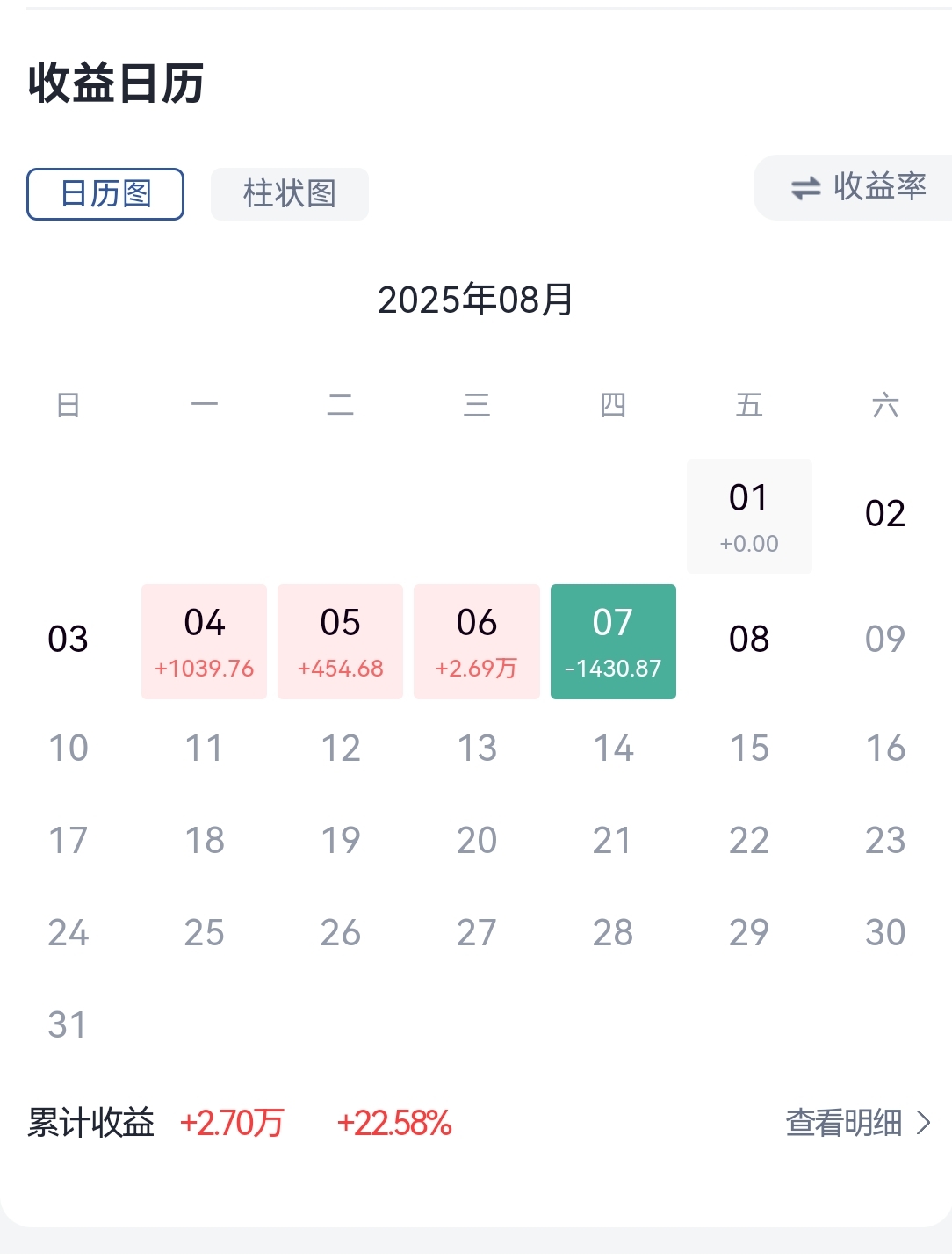Switch to the 柱状图 bar chart tab
The height and width of the screenshot is (1259, 952).
click(290, 194)
